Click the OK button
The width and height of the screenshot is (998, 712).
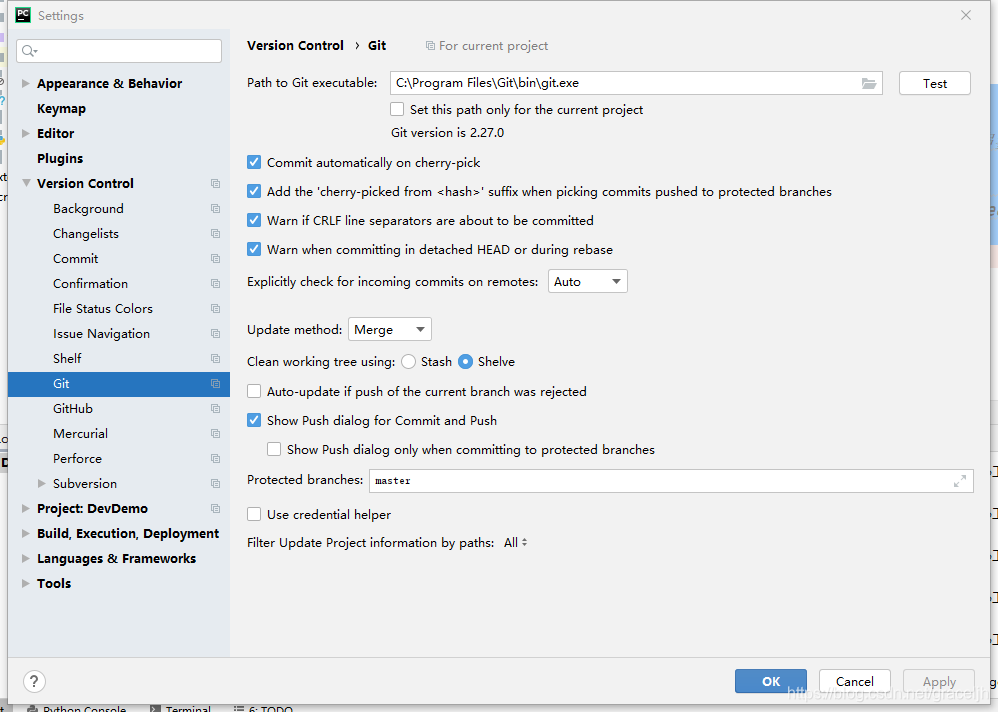pos(771,681)
